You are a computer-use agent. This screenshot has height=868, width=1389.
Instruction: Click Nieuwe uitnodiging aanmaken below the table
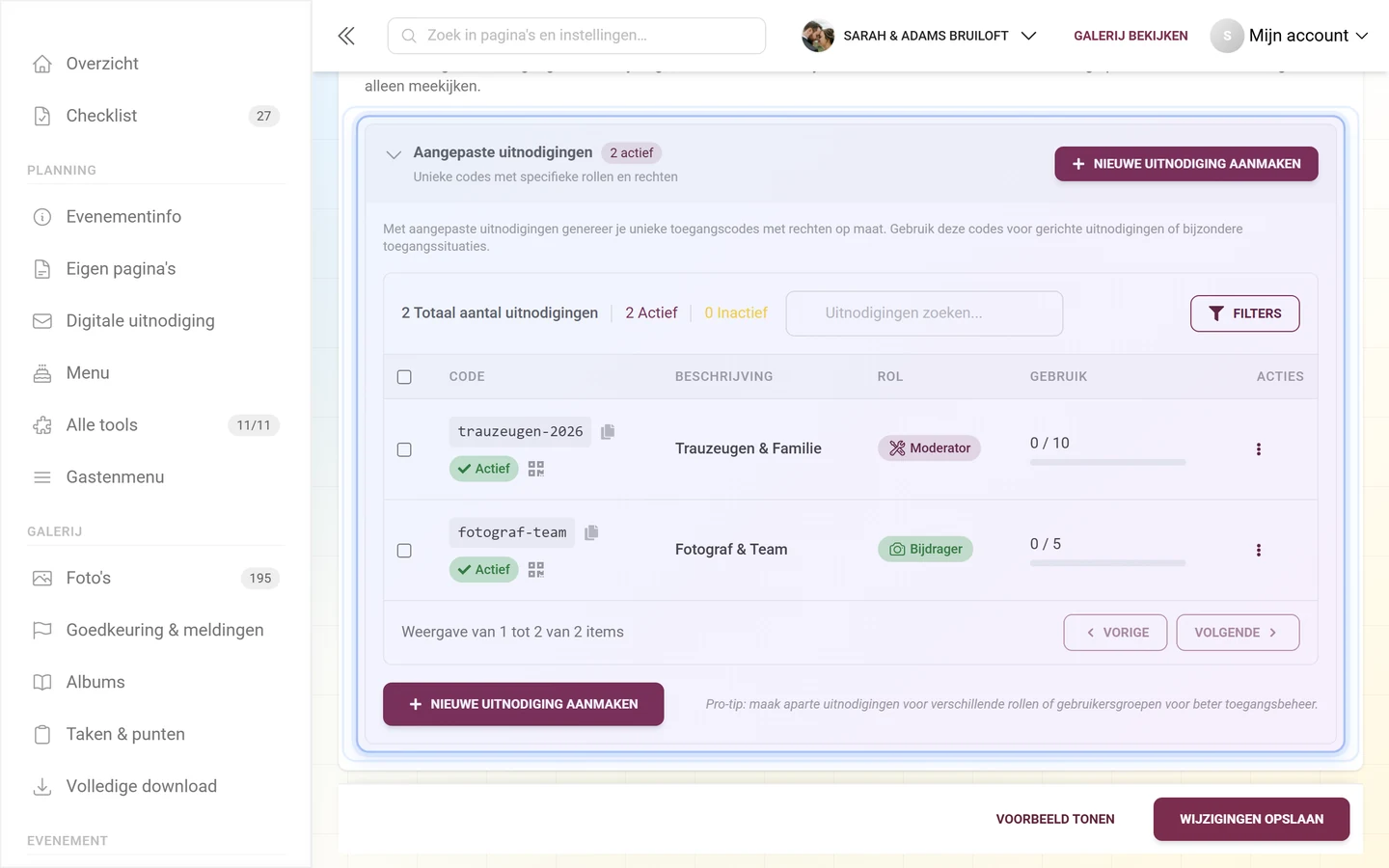click(523, 704)
